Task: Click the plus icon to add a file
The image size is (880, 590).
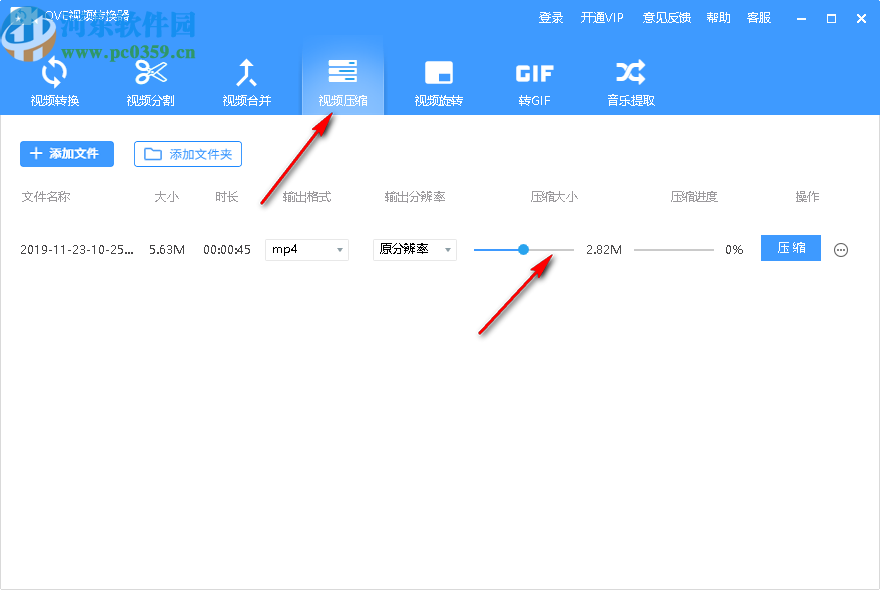Action: [x=38, y=154]
